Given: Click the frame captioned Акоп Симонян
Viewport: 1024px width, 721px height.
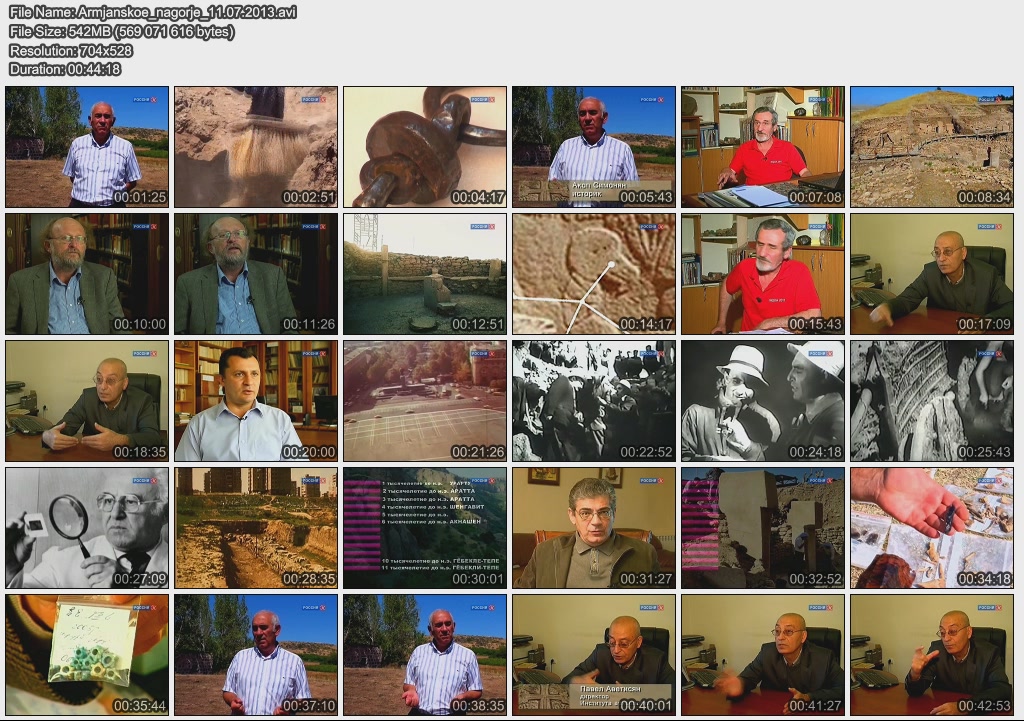Looking at the screenshot, I should [594, 146].
